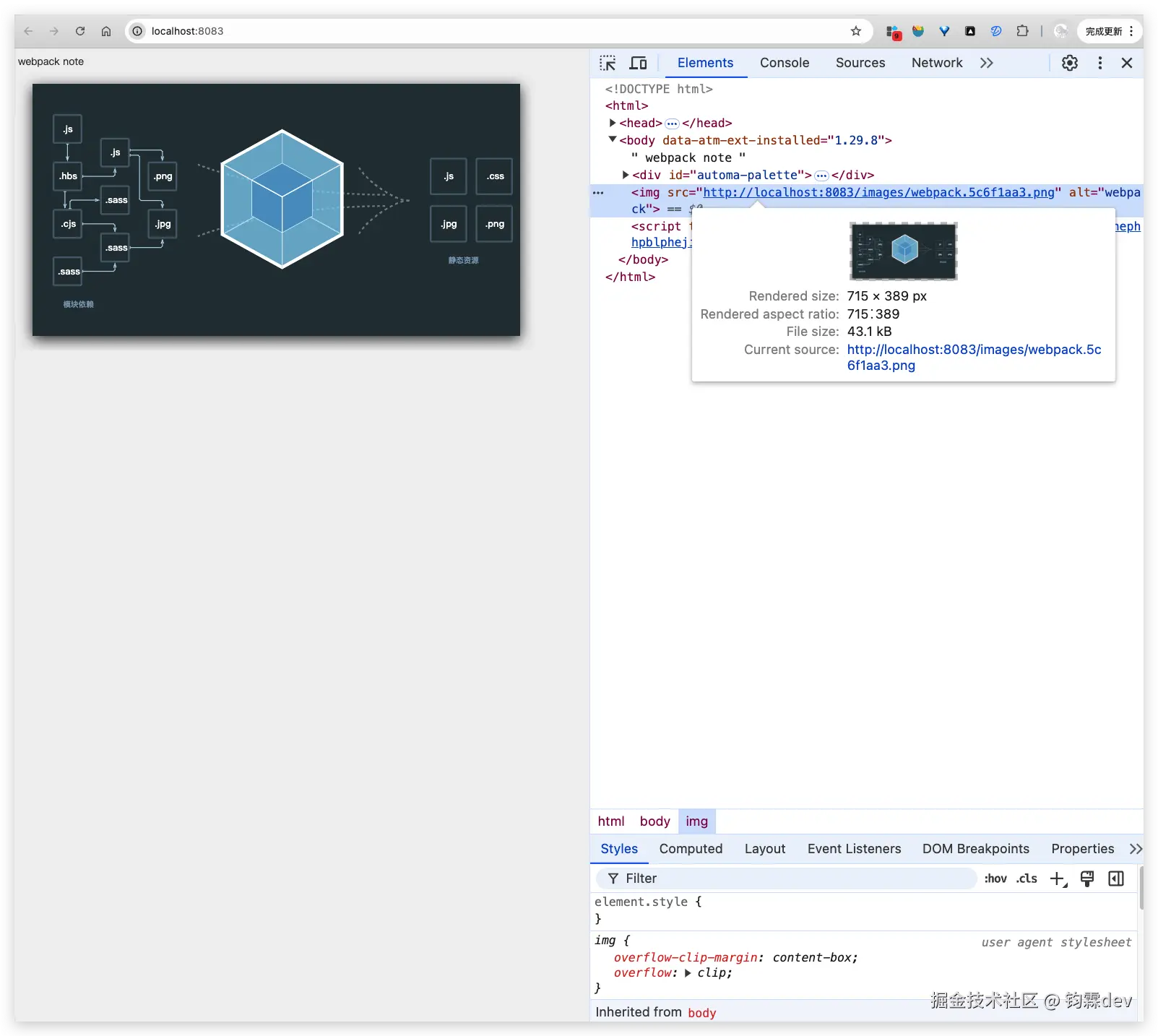
Task: Open the Properties pane tab
Action: click(1082, 849)
